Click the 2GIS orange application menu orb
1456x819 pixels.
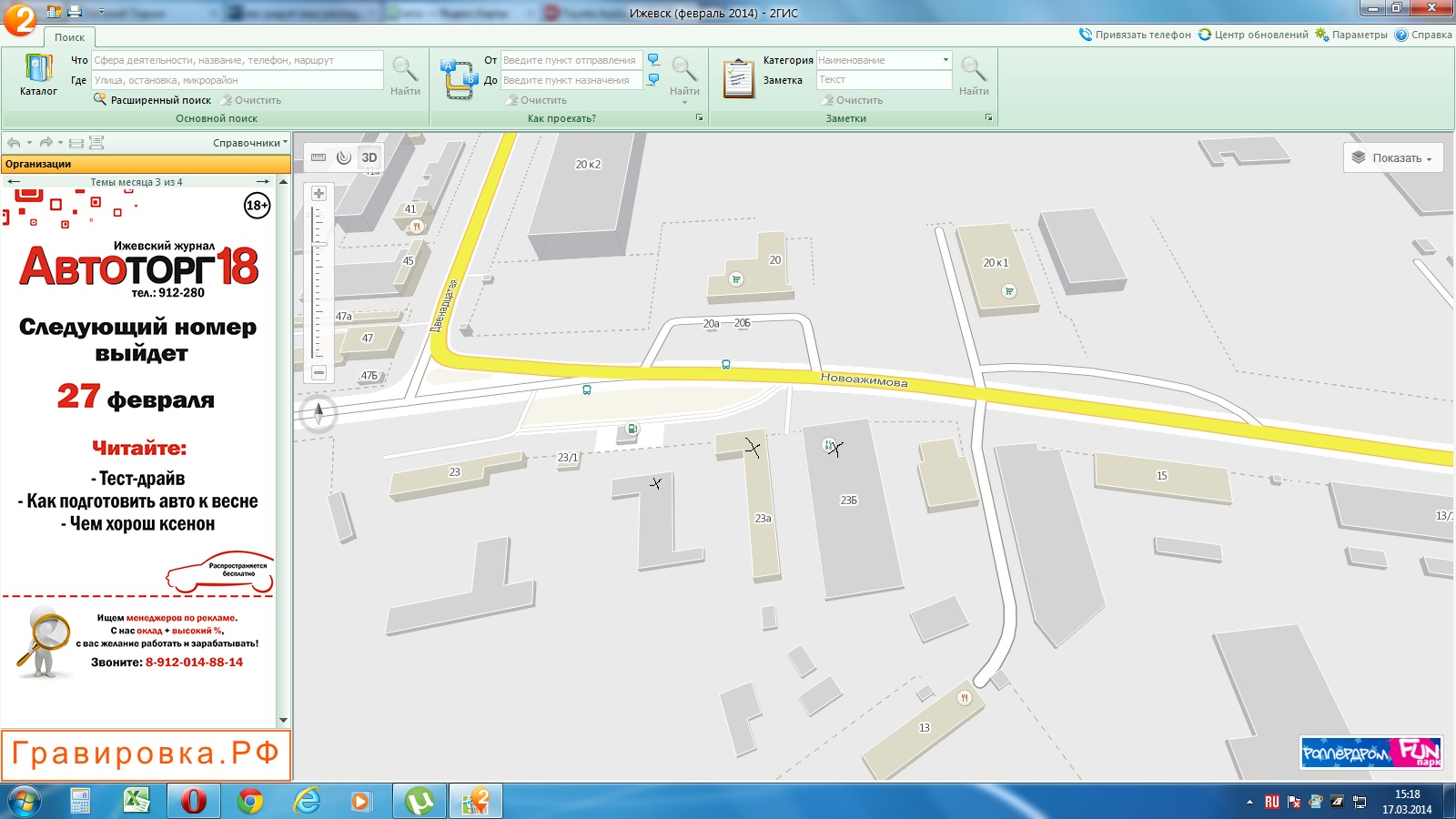pos(20,18)
